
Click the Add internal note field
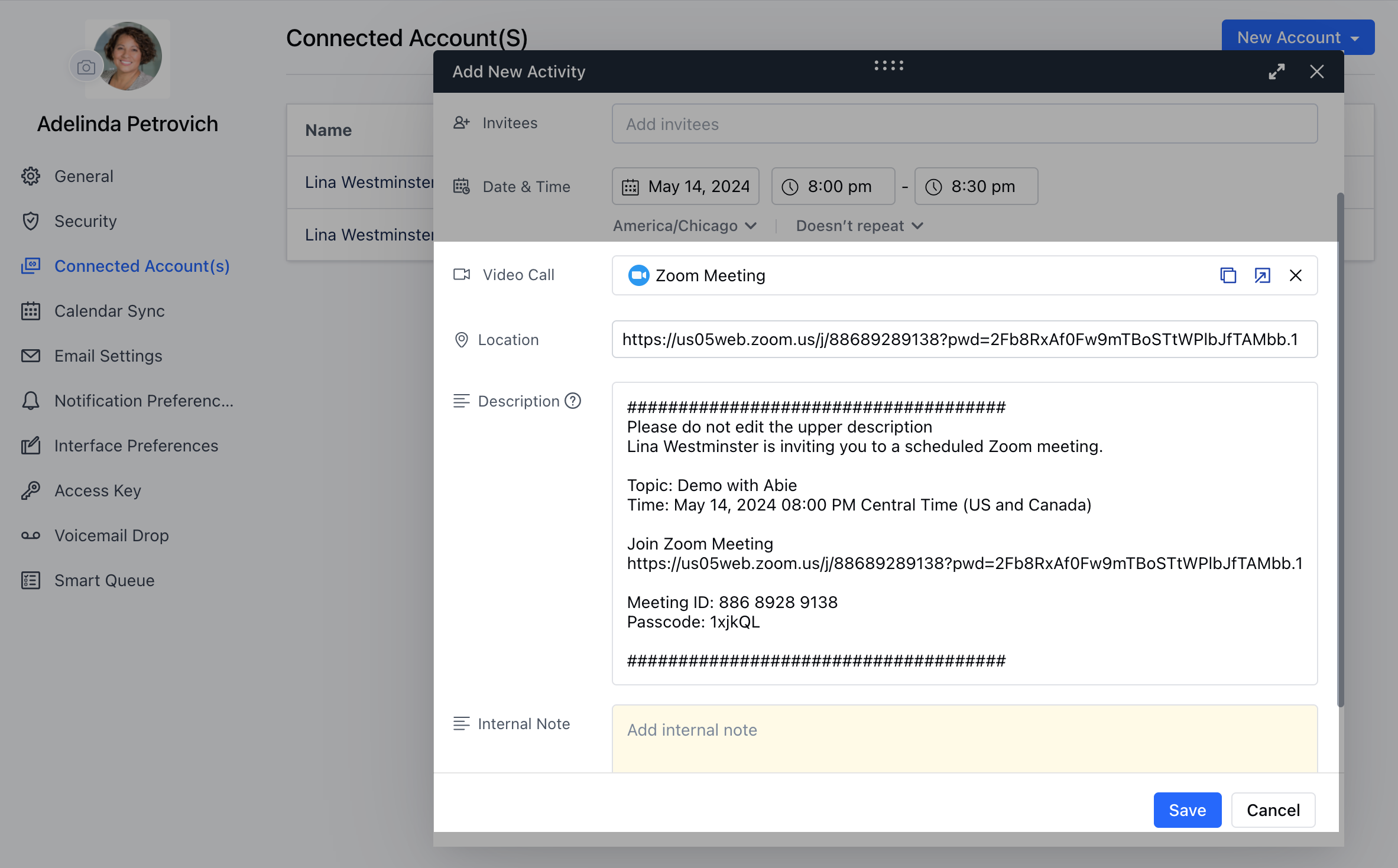pos(964,738)
